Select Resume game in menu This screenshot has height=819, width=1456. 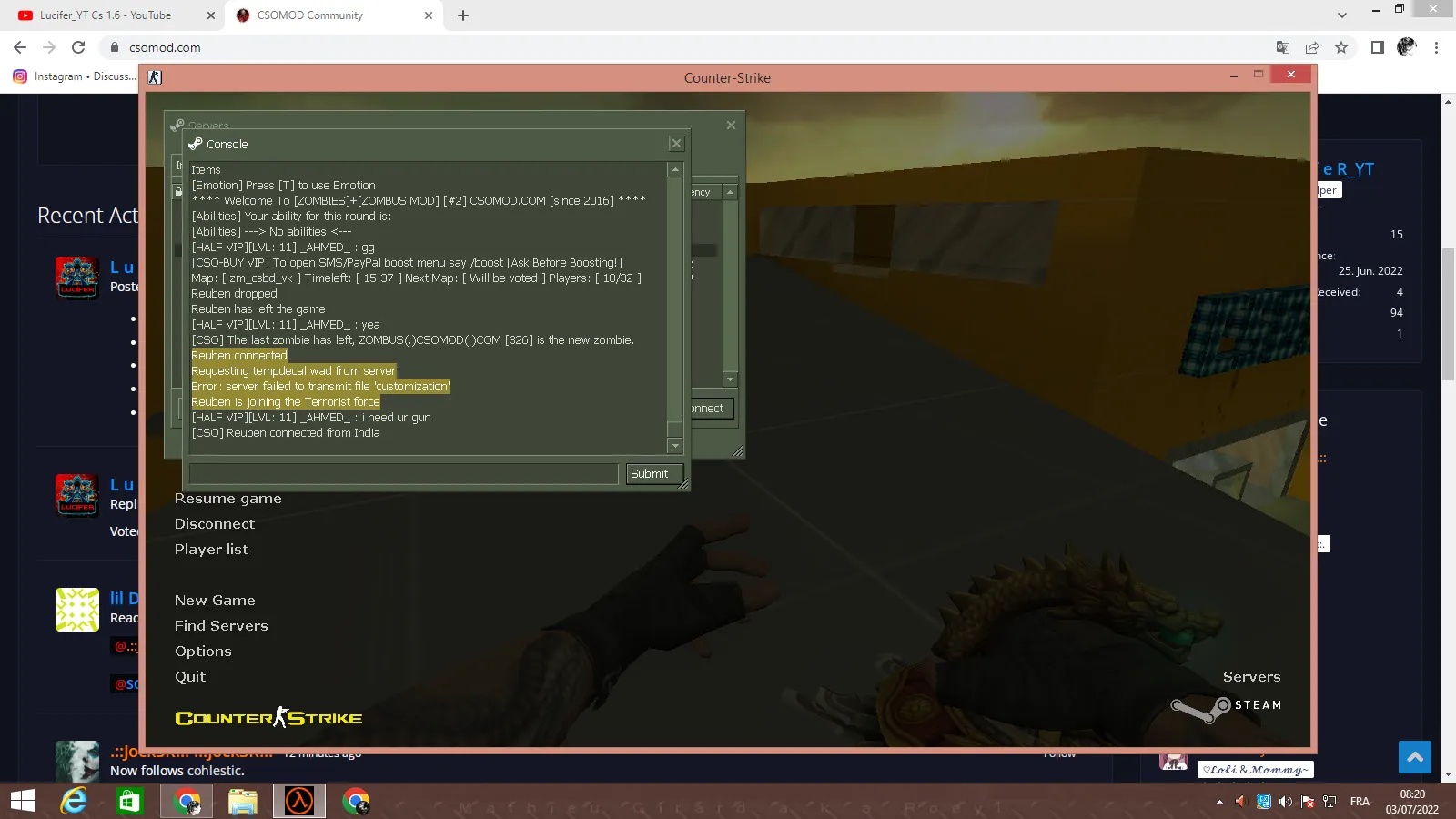(227, 499)
